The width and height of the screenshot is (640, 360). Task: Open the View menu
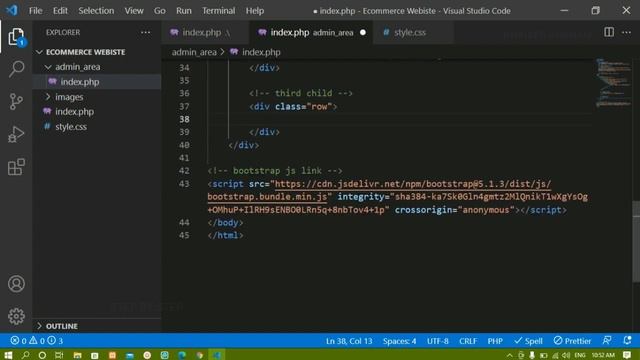pyautogui.click(x=134, y=11)
